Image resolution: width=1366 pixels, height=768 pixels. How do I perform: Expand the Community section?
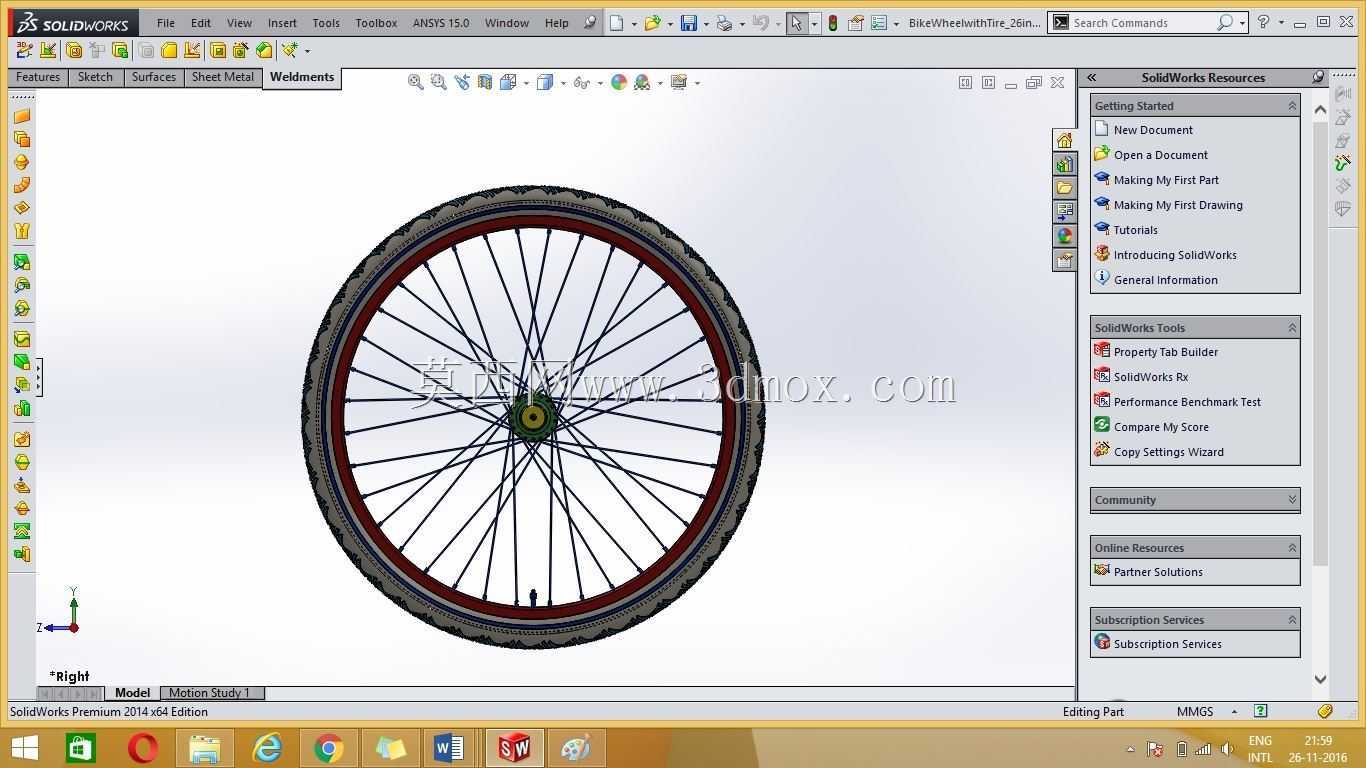point(1292,499)
